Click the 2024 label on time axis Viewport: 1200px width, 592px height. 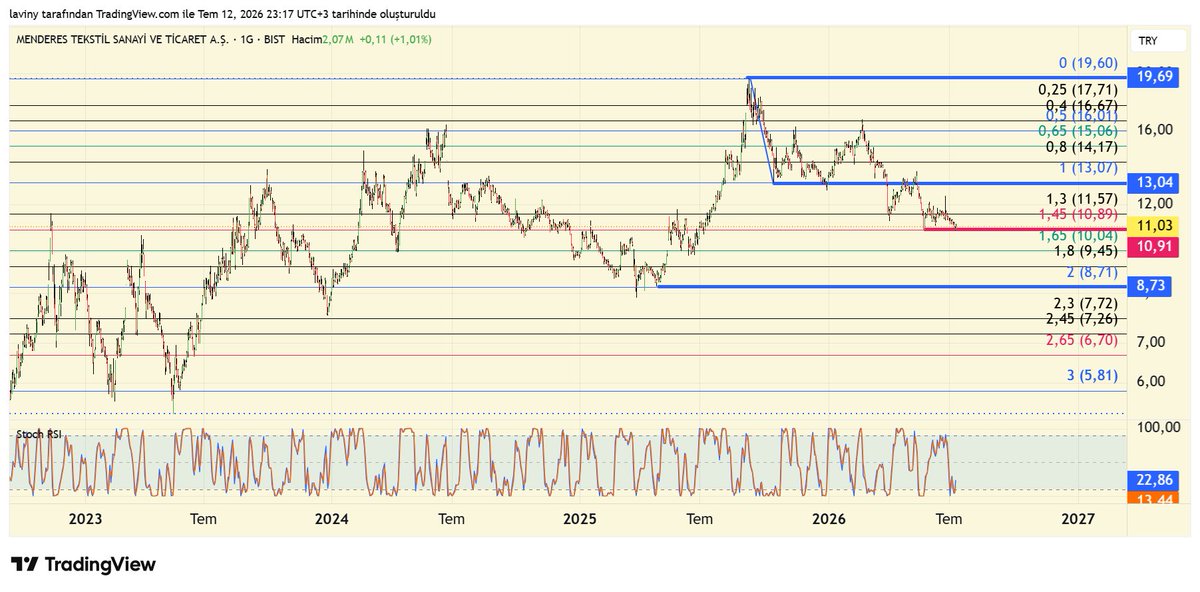coord(331,519)
